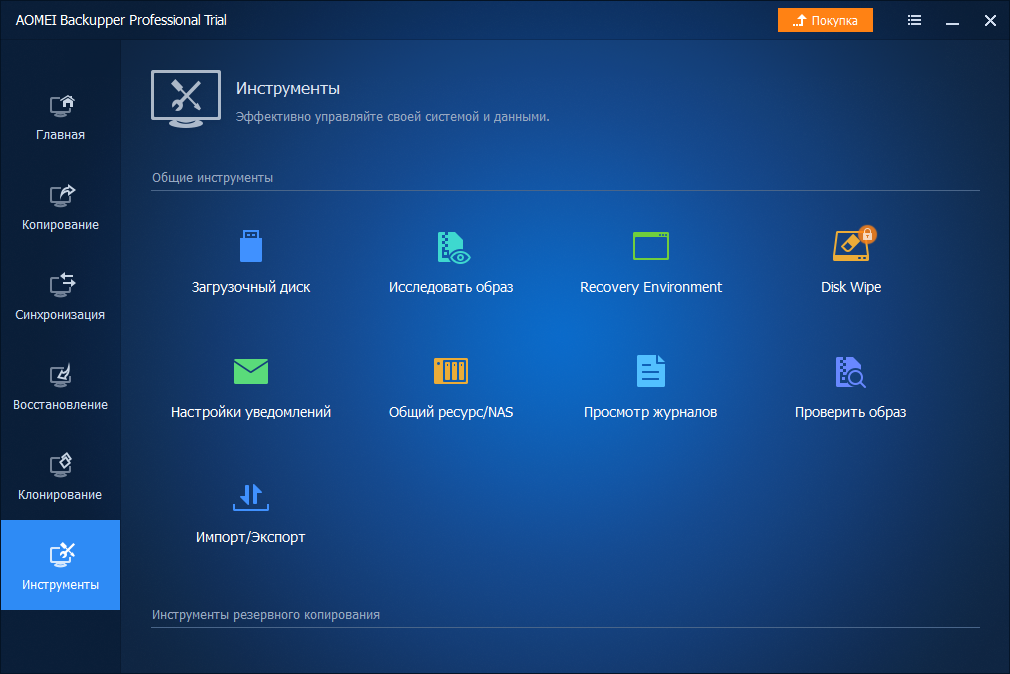Click the Импорт/Экспорт label
Image resolution: width=1010 pixels, height=674 pixels.
tap(251, 537)
